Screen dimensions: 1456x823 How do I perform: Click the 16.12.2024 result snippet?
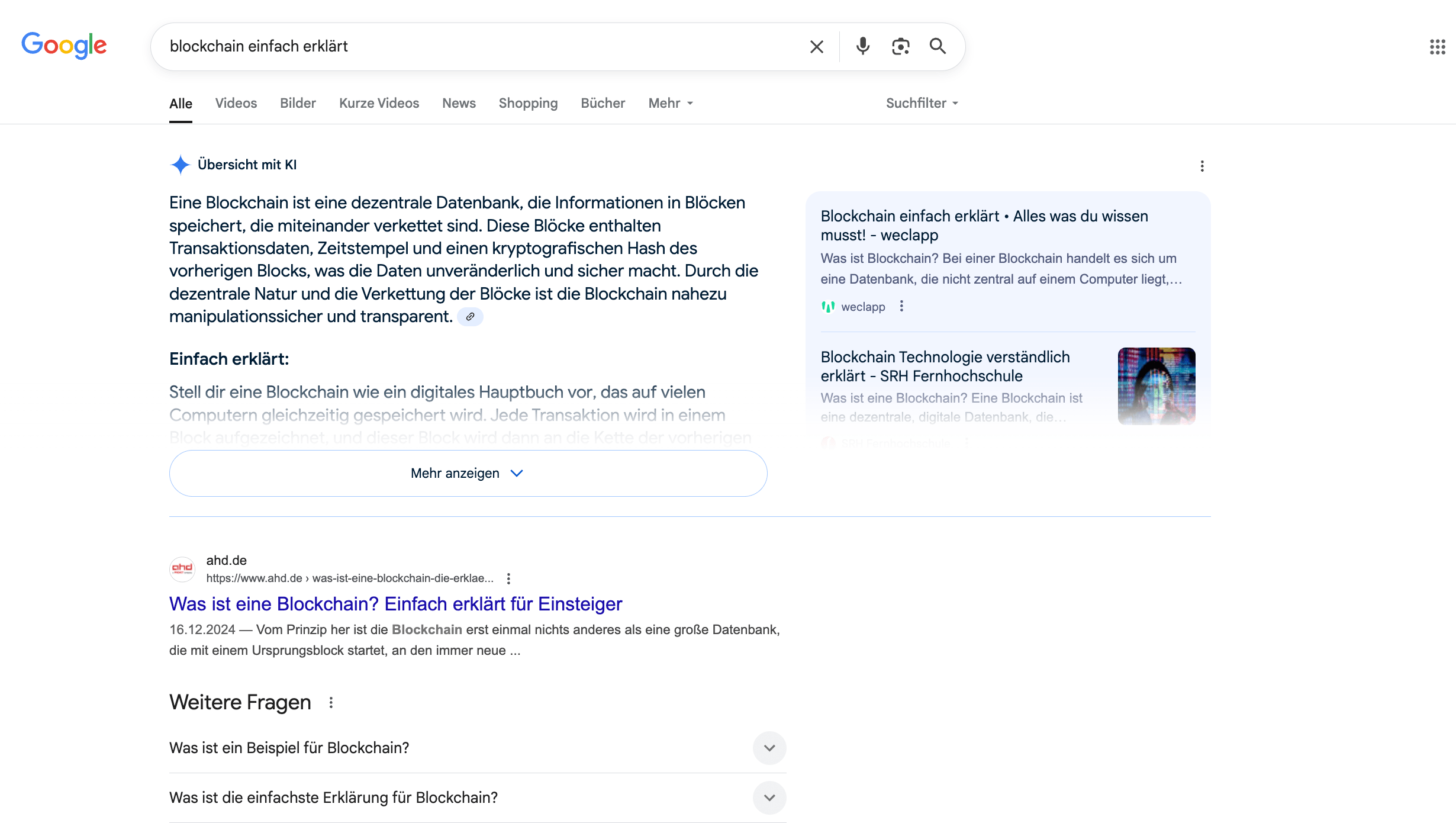(x=475, y=640)
